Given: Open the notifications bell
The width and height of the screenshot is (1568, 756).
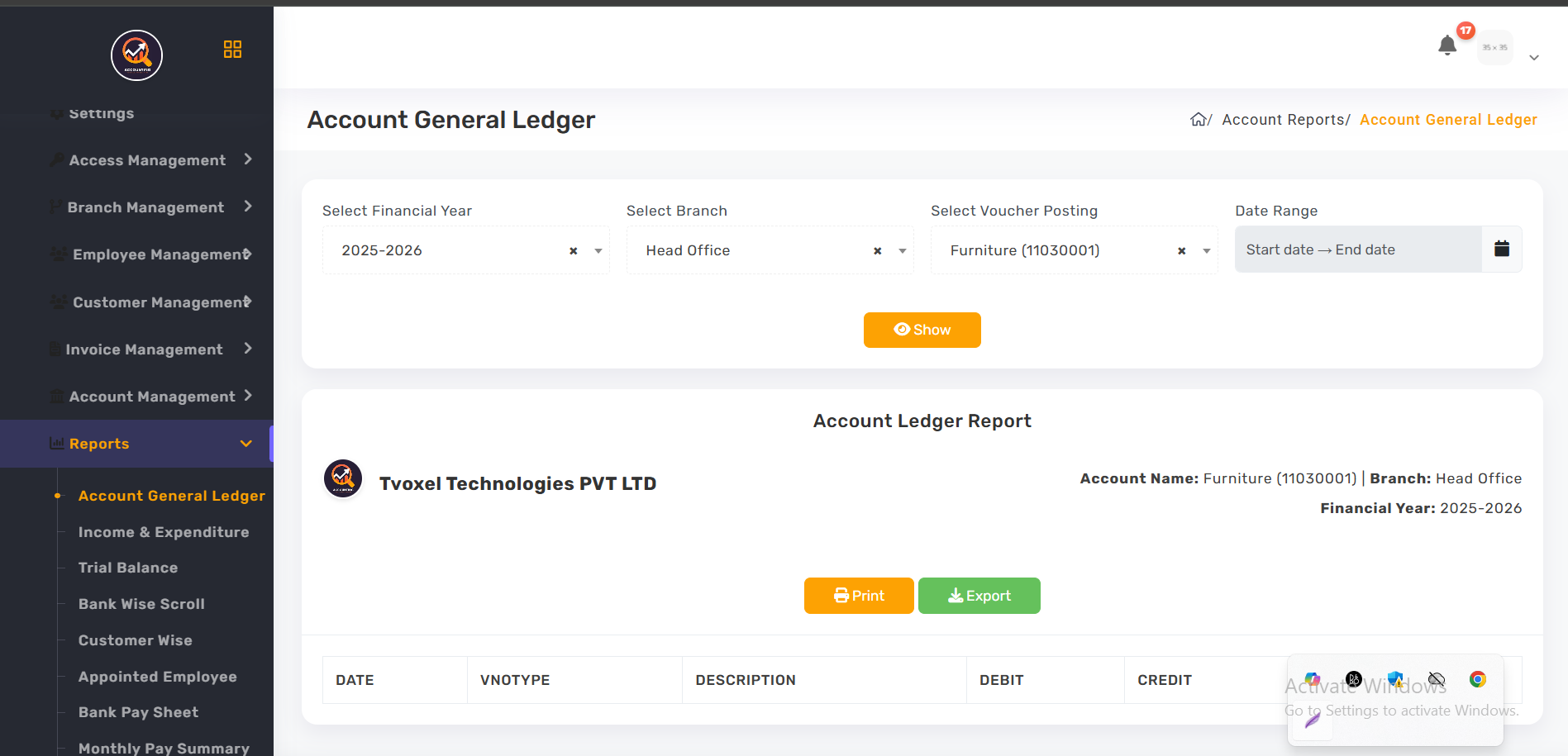Looking at the screenshot, I should pos(1446,45).
